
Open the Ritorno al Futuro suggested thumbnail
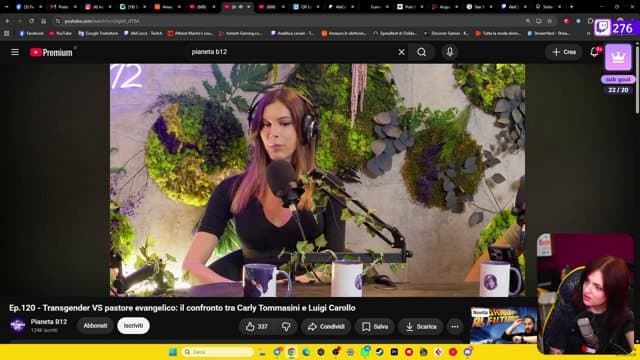coord(503,325)
